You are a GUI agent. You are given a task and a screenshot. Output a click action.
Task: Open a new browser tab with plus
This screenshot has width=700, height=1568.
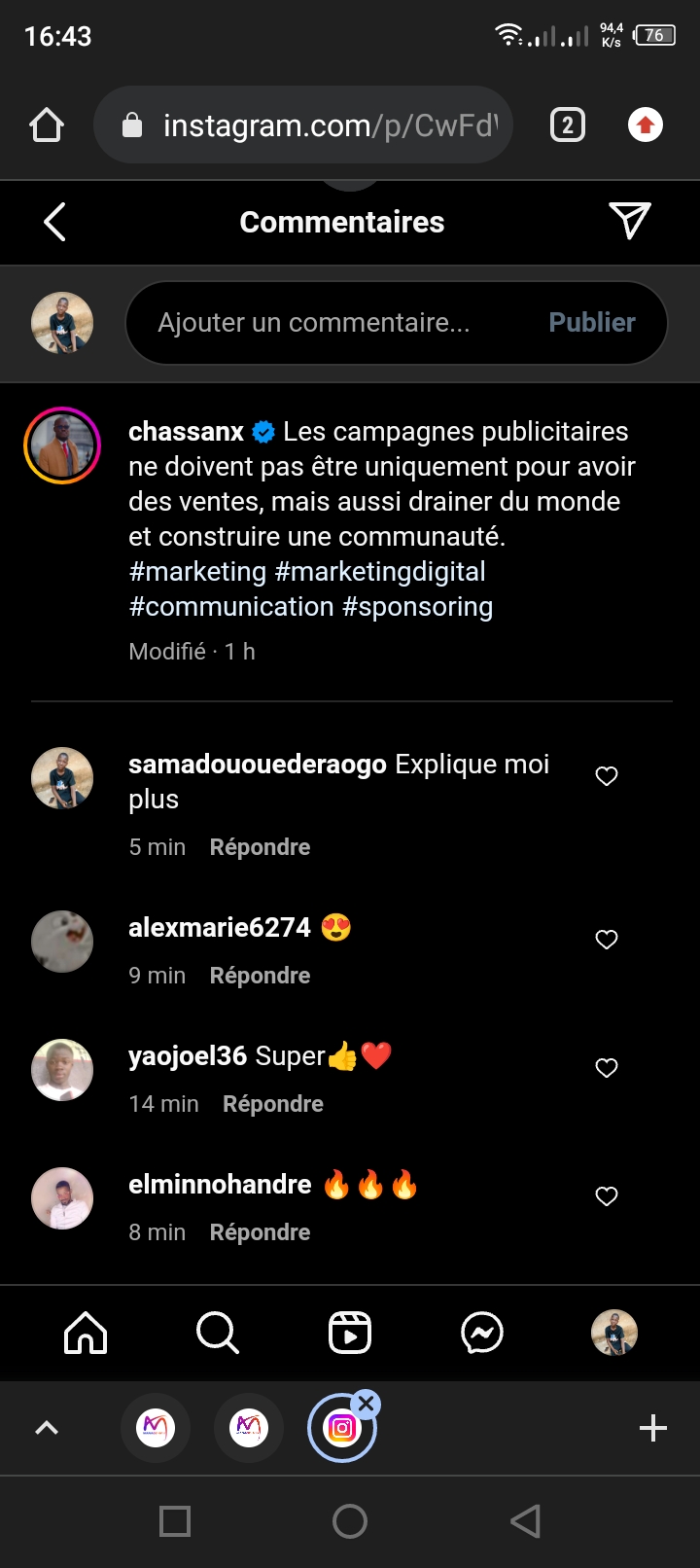pos(653,1428)
